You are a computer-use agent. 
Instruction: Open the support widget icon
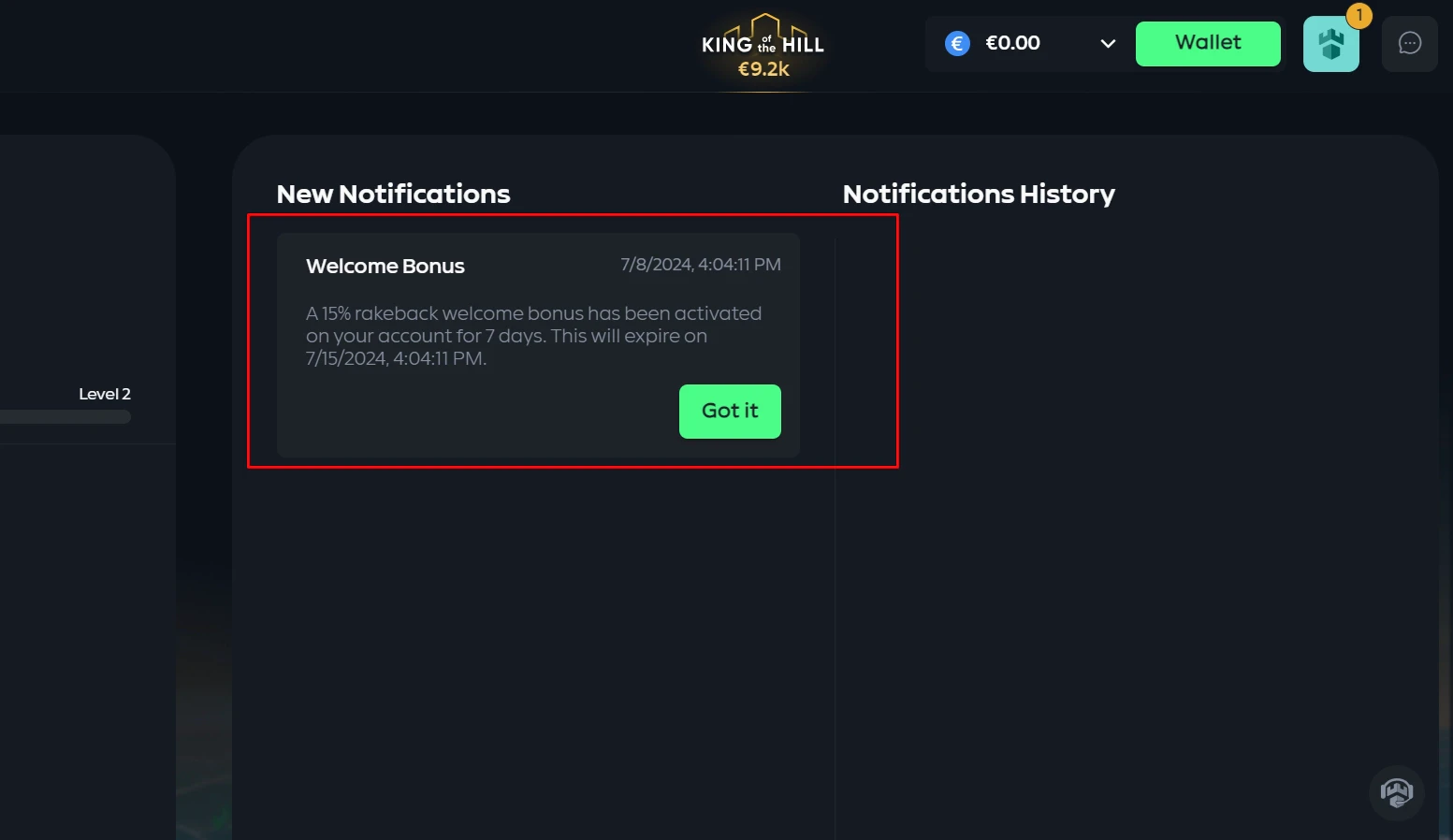coord(1396,793)
